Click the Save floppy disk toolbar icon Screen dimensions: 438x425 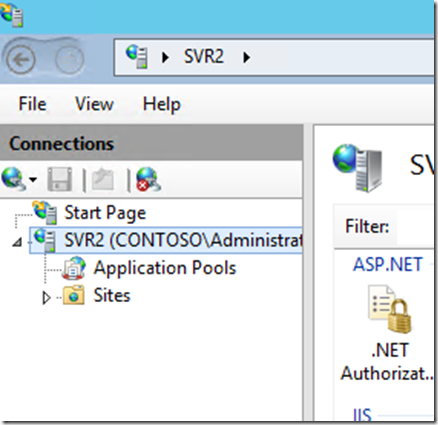(60, 179)
